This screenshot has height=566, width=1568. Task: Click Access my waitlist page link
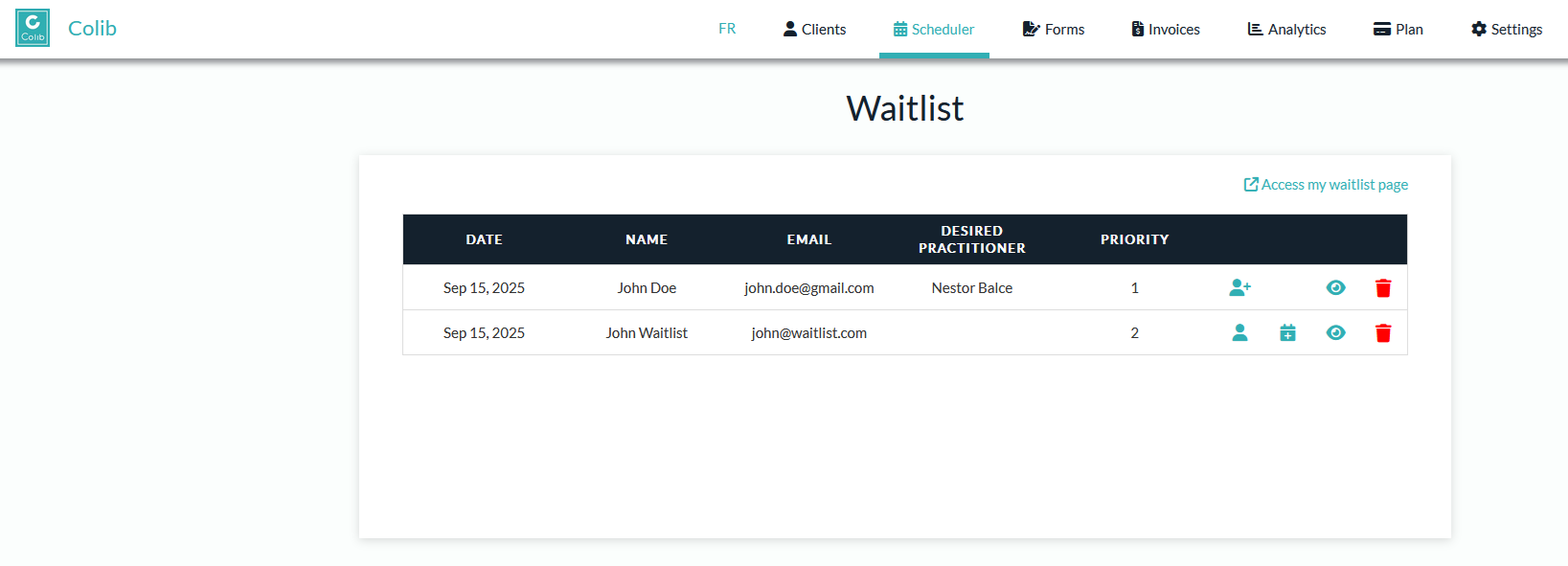click(x=1326, y=185)
